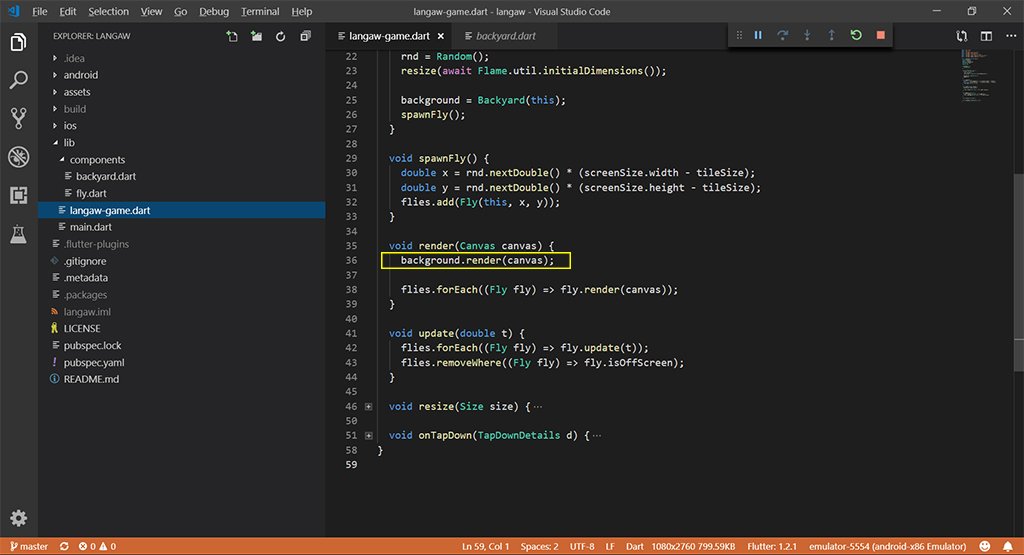This screenshot has height=555, width=1024.
Task: Unfold the resize method at line 46
Action: pyautogui.click(x=369, y=407)
